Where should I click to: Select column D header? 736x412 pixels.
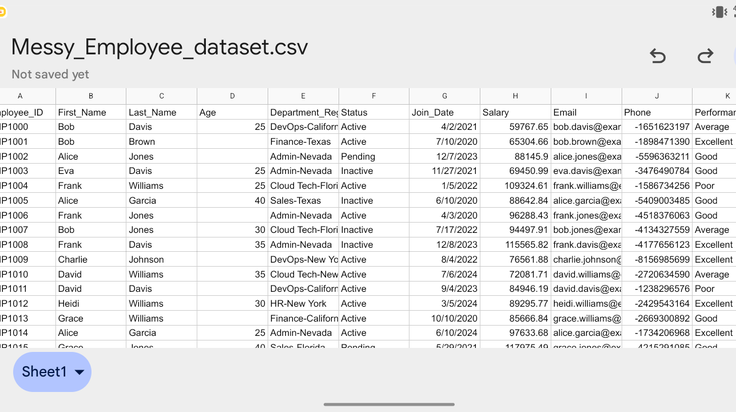point(232,96)
